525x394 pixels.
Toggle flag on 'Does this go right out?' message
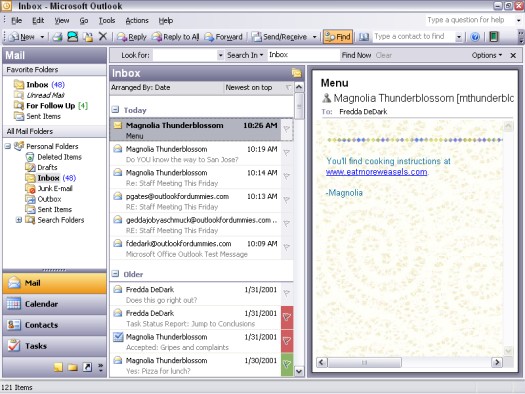287,293
